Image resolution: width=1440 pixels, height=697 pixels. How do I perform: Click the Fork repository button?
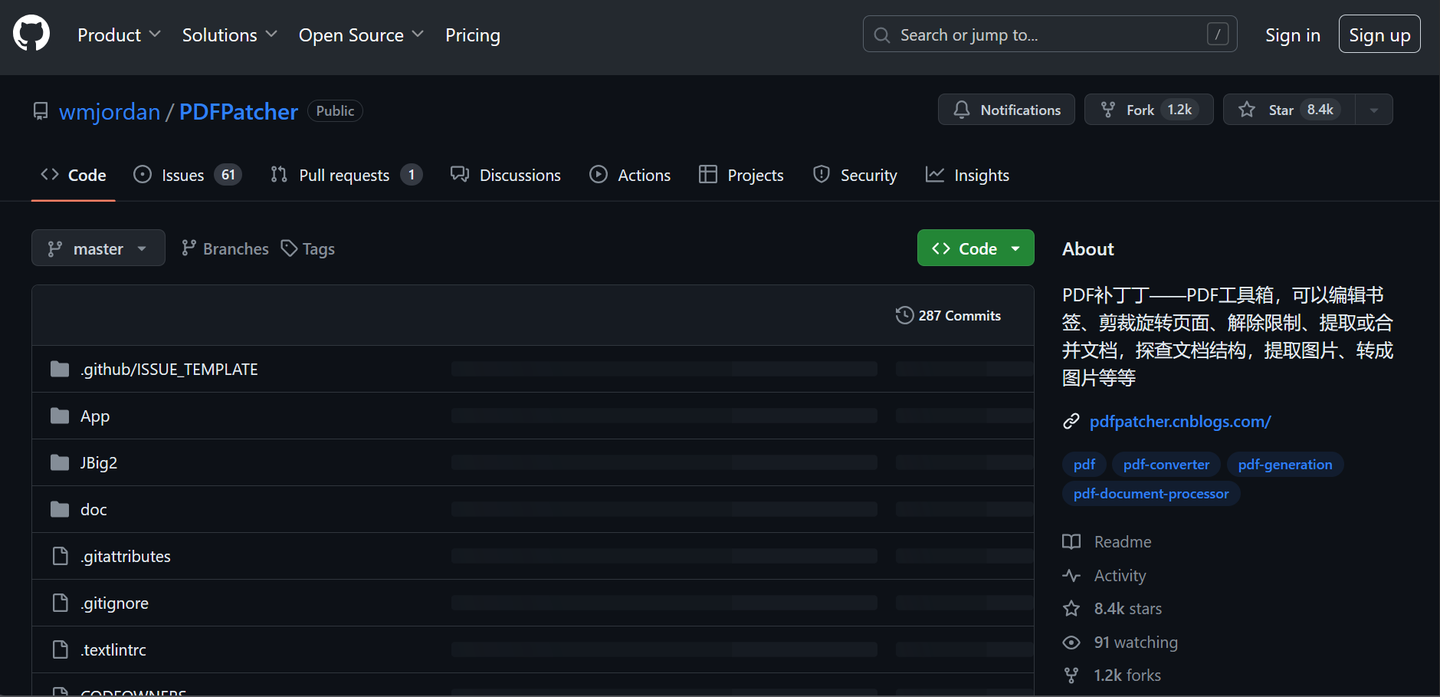[1148, 110]
